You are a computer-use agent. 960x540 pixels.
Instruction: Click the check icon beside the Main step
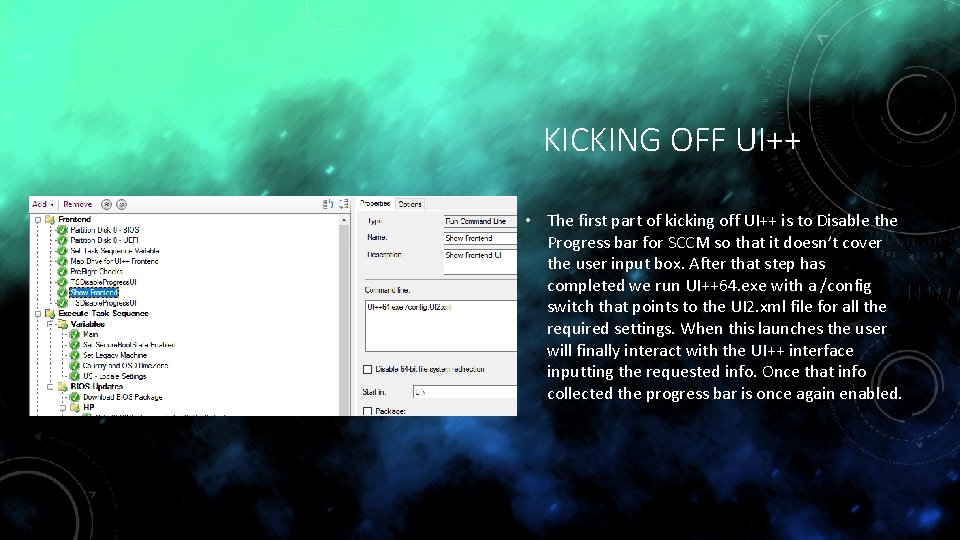[75, 335]
